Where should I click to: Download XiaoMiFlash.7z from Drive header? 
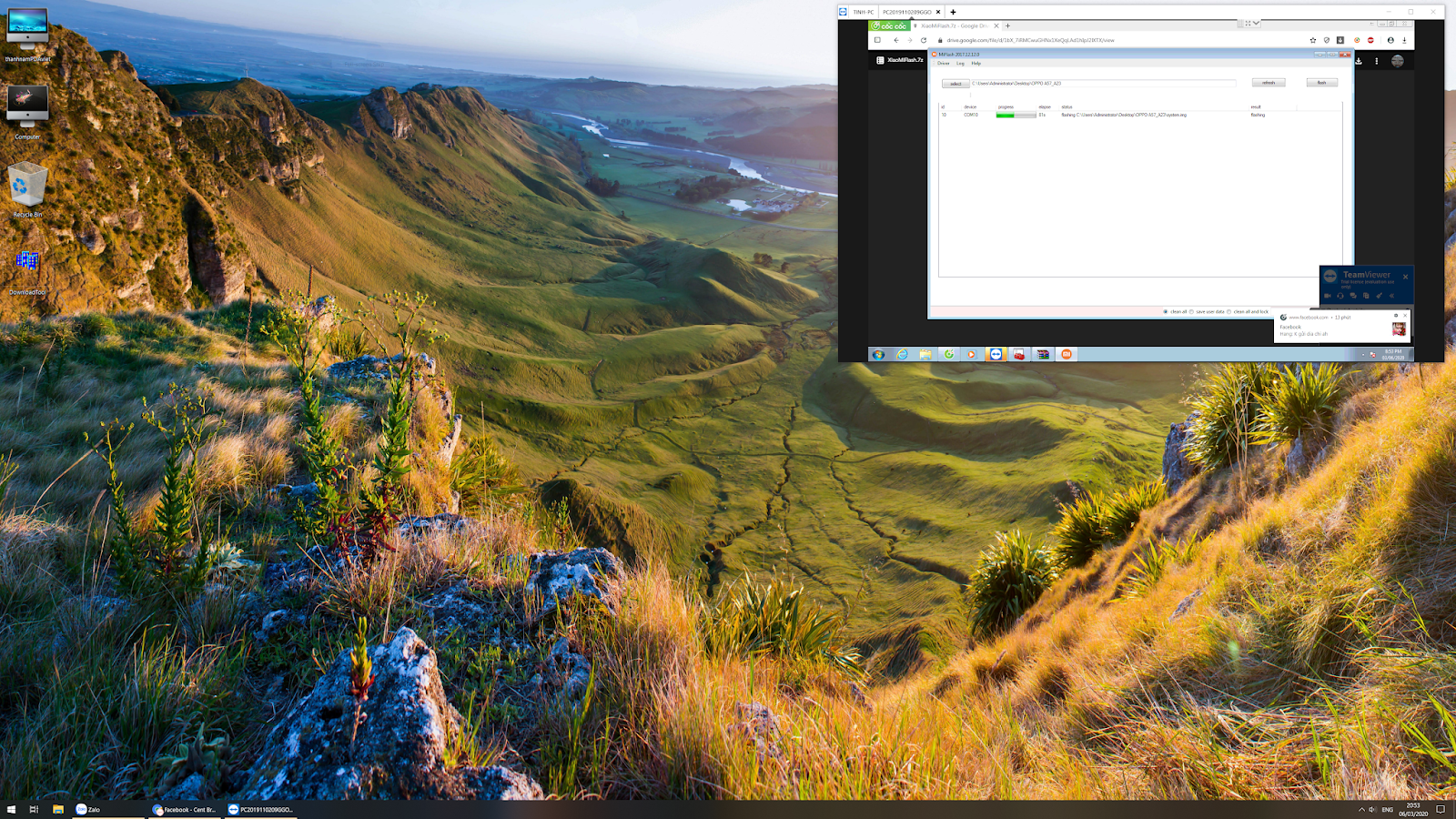[1359, 61]
